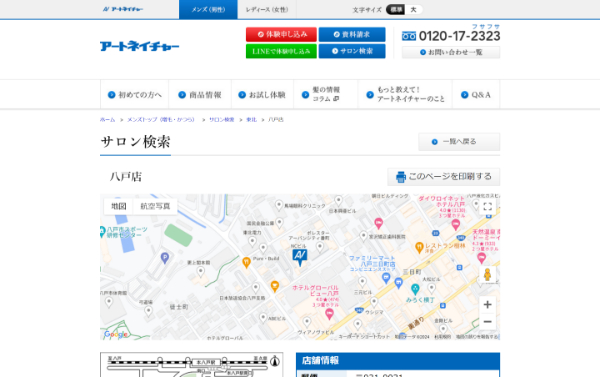Click the printer icon
Screen dimensions: 600x377
[x=401, y=177]
